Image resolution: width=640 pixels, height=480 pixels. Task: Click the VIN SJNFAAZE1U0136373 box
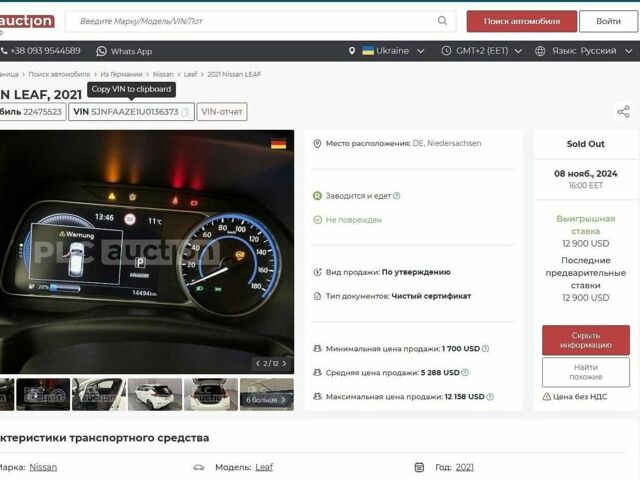(131, 112)
